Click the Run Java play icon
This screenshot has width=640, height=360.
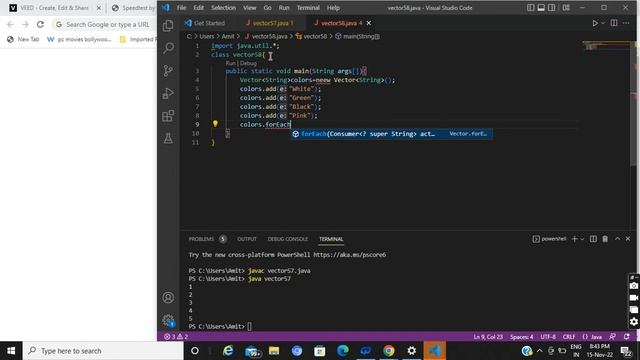pyautogui.click(x=595, y=23)
